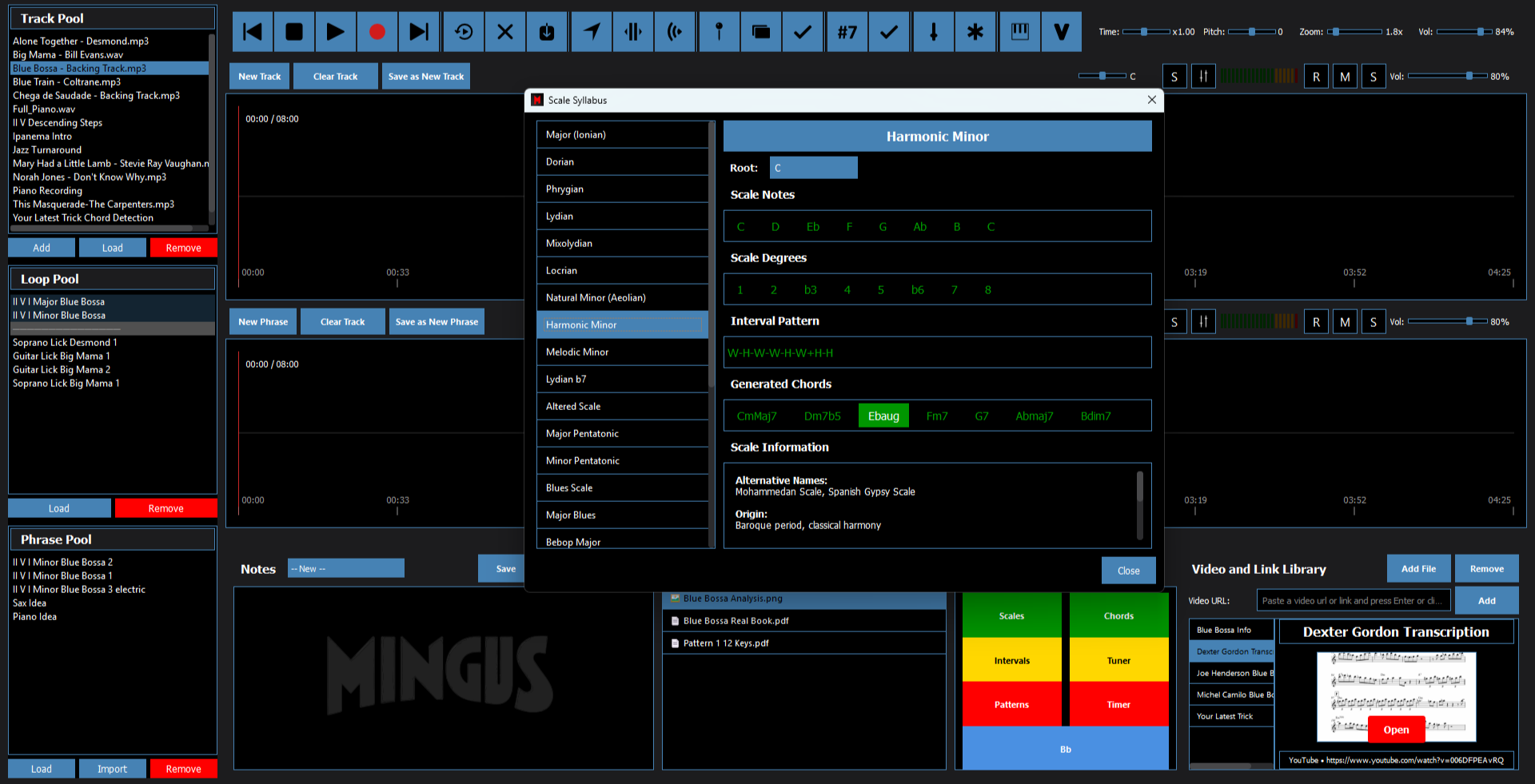
Task: Toggle Mute (M) on the top track
Action: tap(1345, 77)
